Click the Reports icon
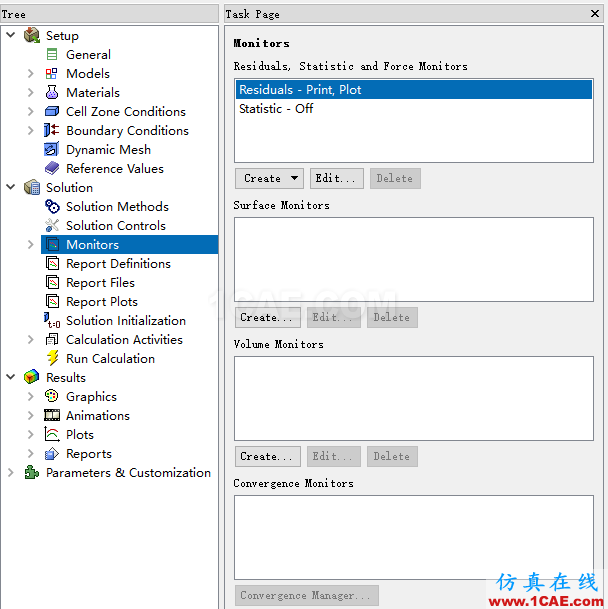 pos(52,453)
